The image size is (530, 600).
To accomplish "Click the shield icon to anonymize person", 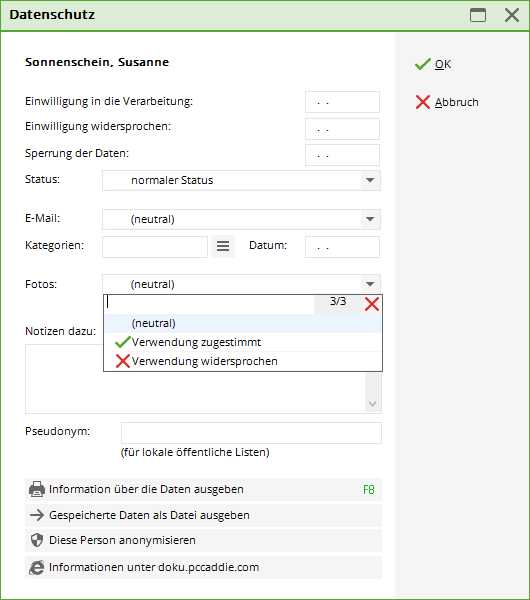I will 37,540.
